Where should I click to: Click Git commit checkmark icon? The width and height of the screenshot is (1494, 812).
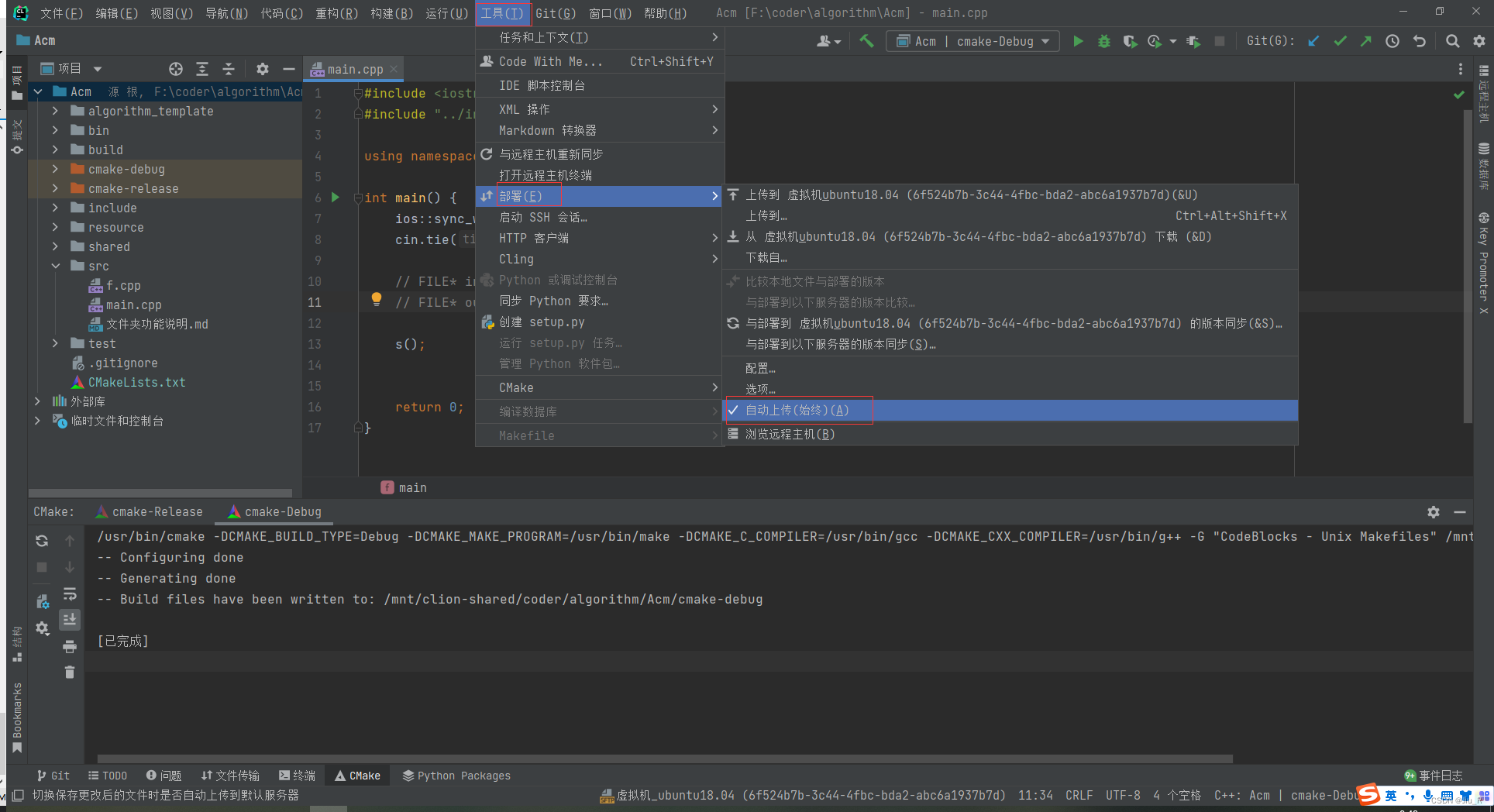coord(1340,41)
